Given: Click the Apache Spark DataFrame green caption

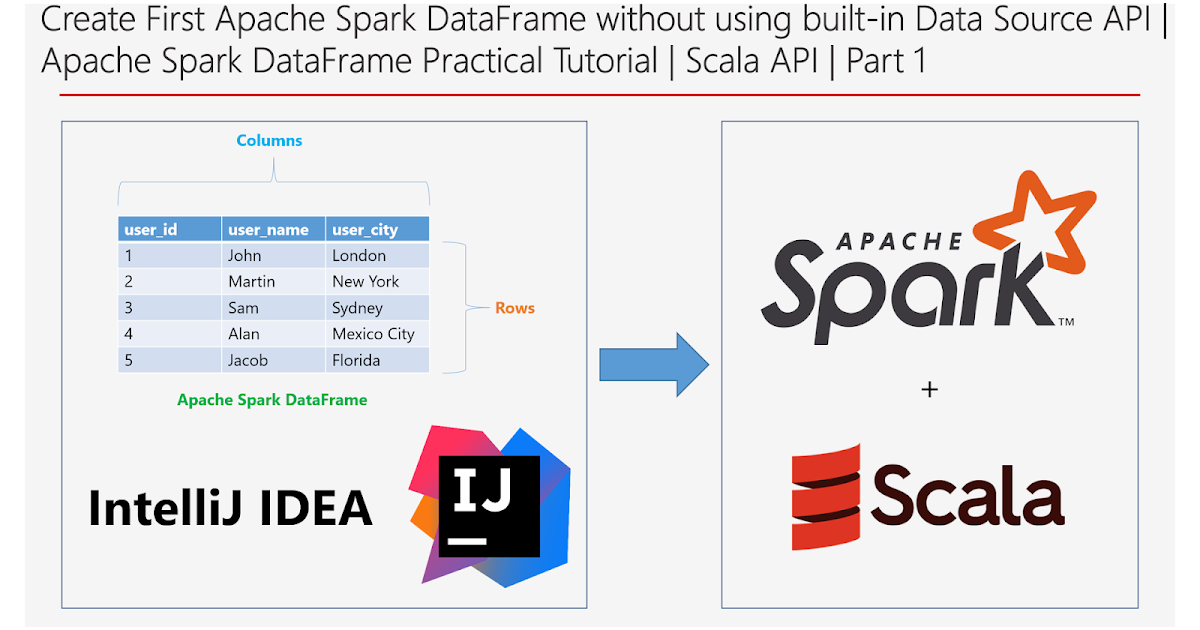Looking at the screenshot, I should (273, 399).
